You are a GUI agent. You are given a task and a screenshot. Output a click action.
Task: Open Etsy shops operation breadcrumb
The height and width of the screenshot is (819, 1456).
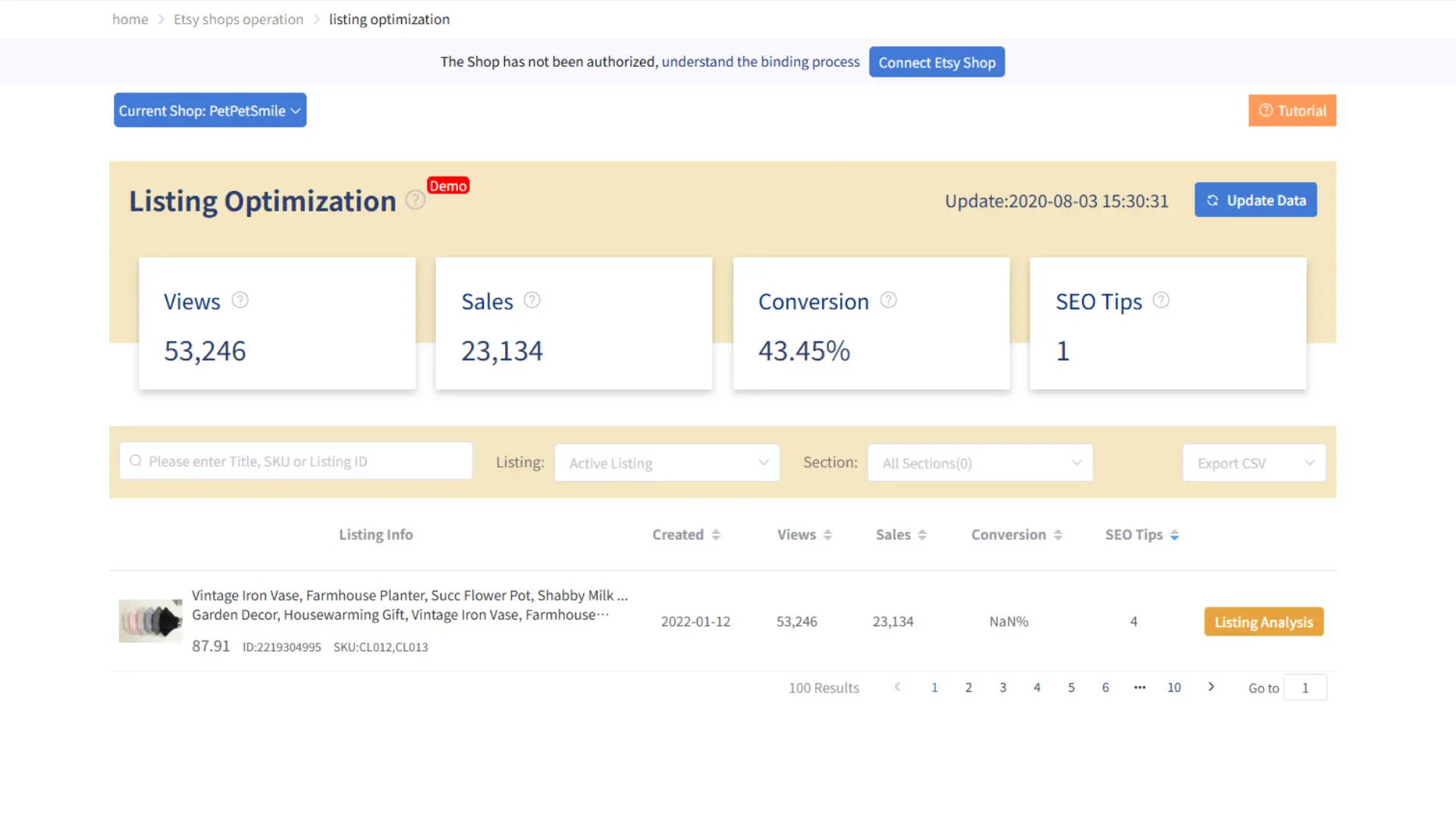238,19
